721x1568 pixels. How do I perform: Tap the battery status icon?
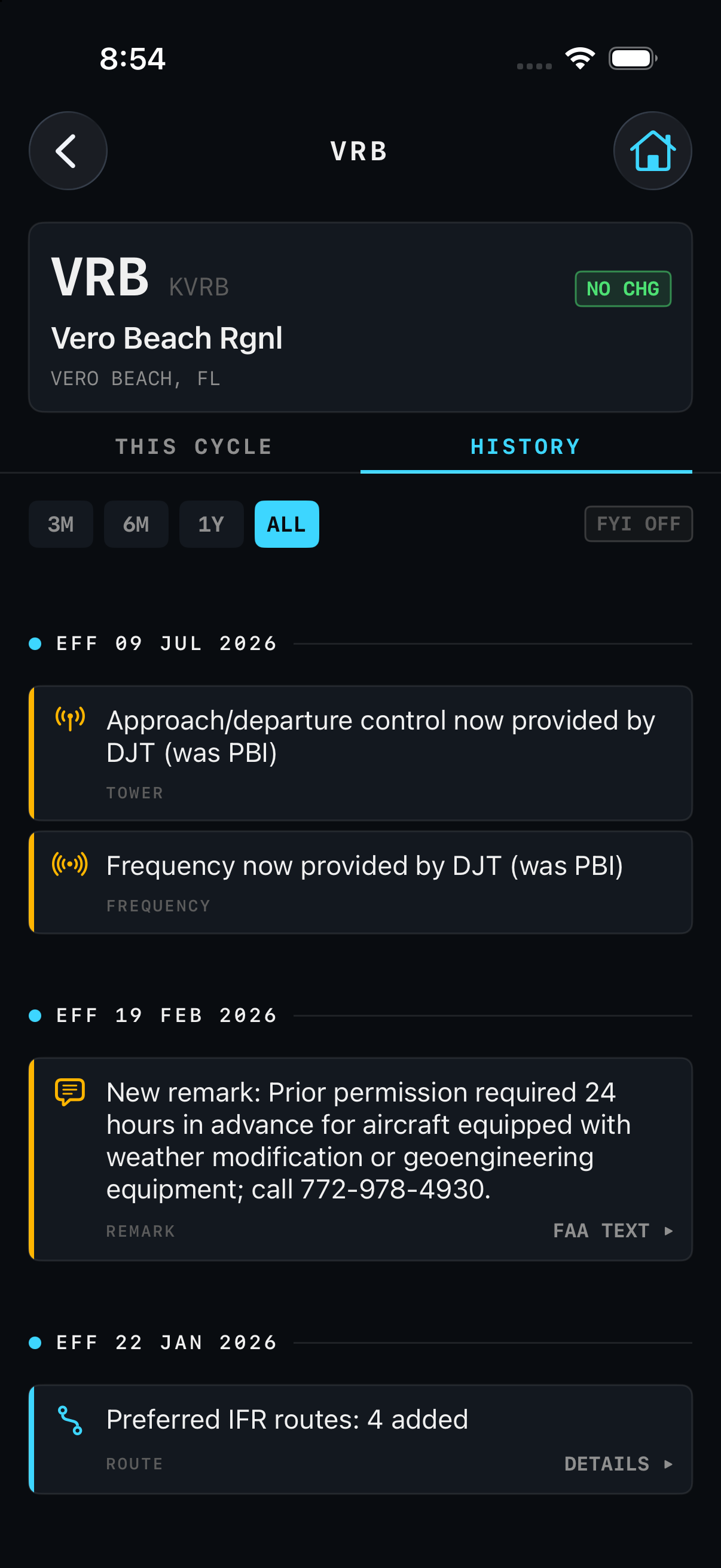633,59
